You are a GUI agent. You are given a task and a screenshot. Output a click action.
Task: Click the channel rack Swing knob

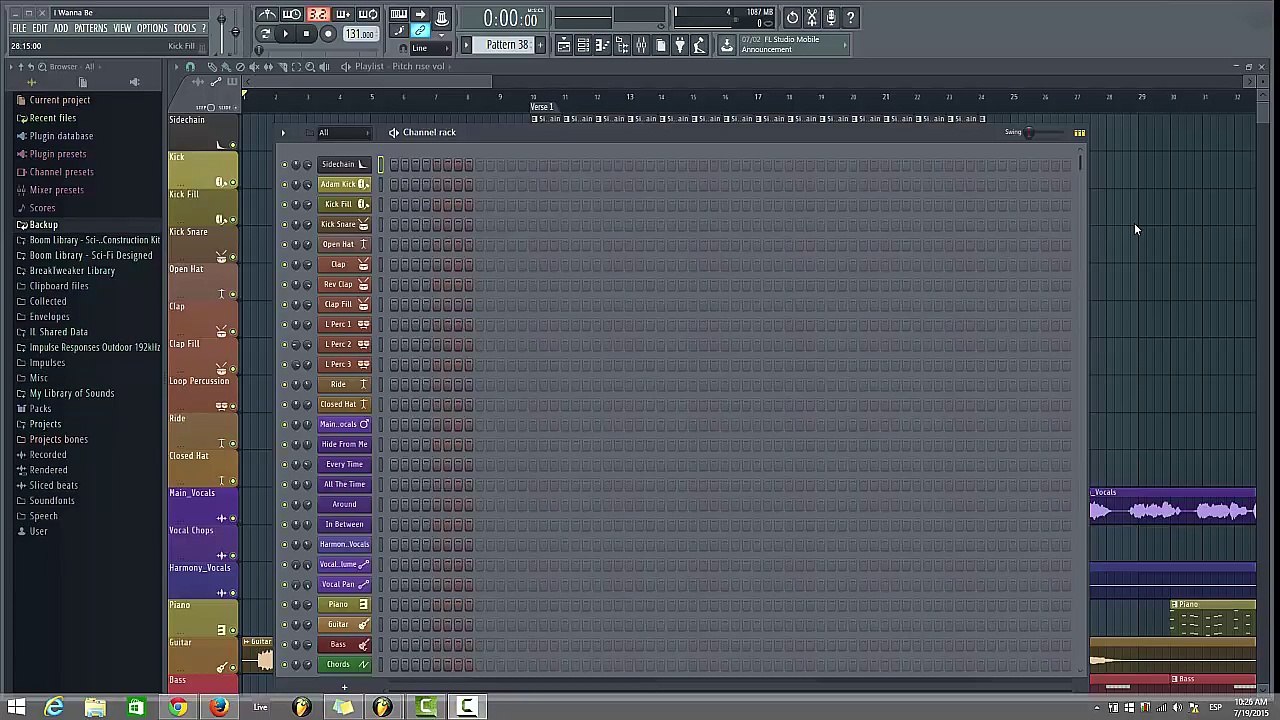pyautogui.click(x=1029, y=132)
